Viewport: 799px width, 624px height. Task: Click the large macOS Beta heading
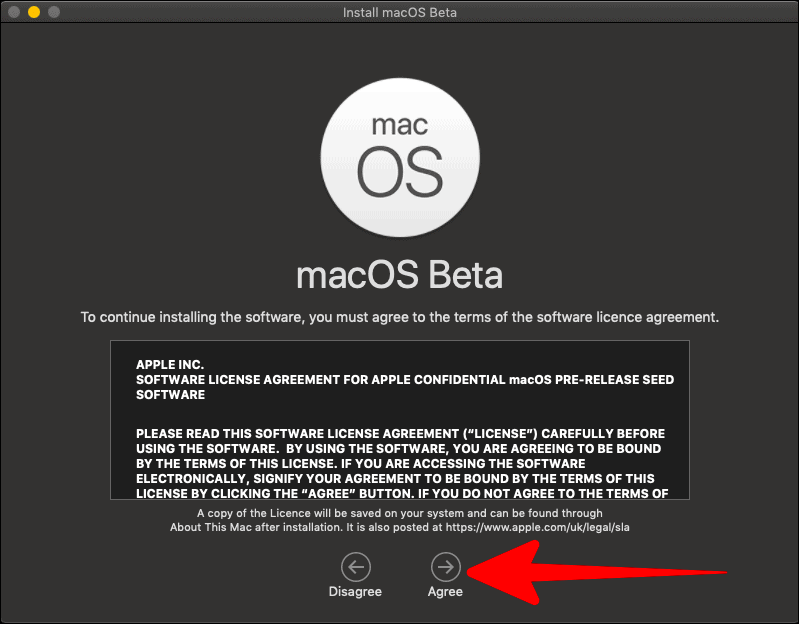pos(400,275)
